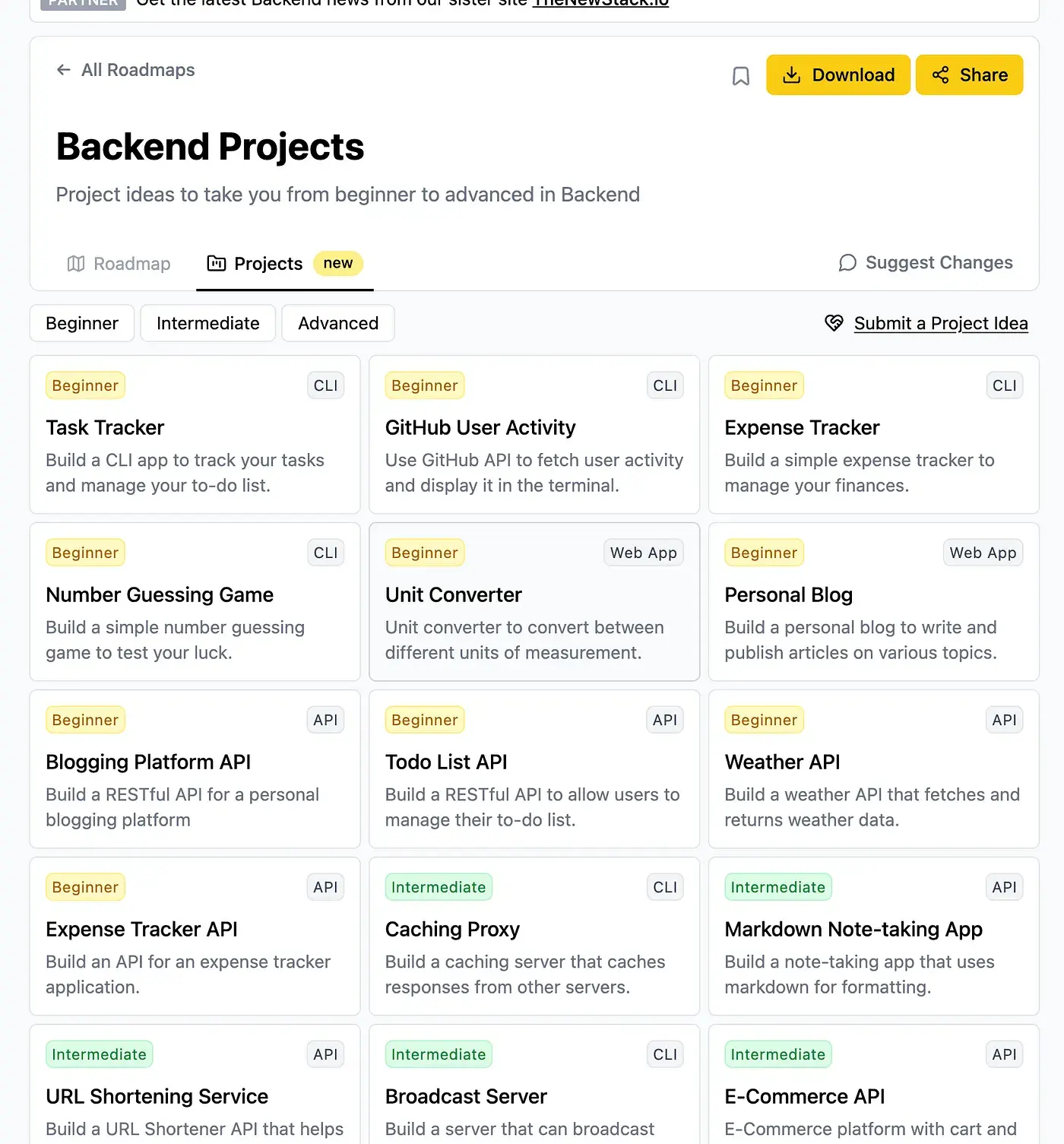Viewport: 1064px width, 1144px height.
Task: Open the Caching Proxy project card
Action: pos(534,936)
